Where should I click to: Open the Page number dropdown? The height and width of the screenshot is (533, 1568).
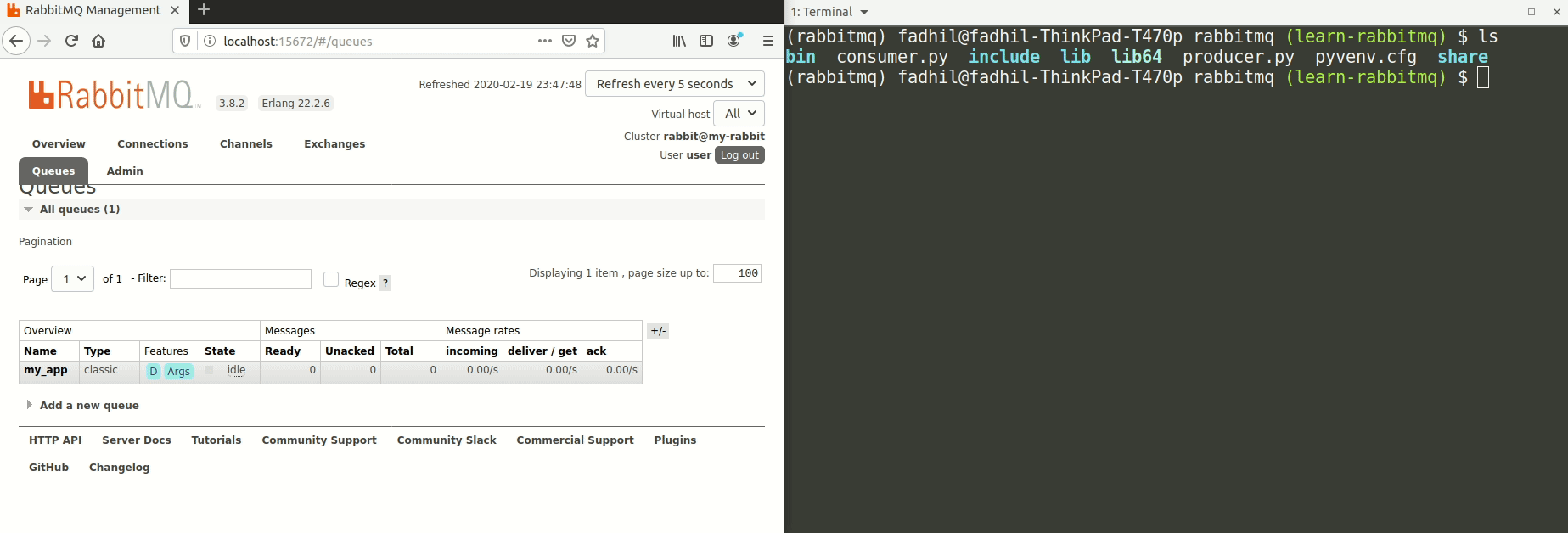(72, 278)
